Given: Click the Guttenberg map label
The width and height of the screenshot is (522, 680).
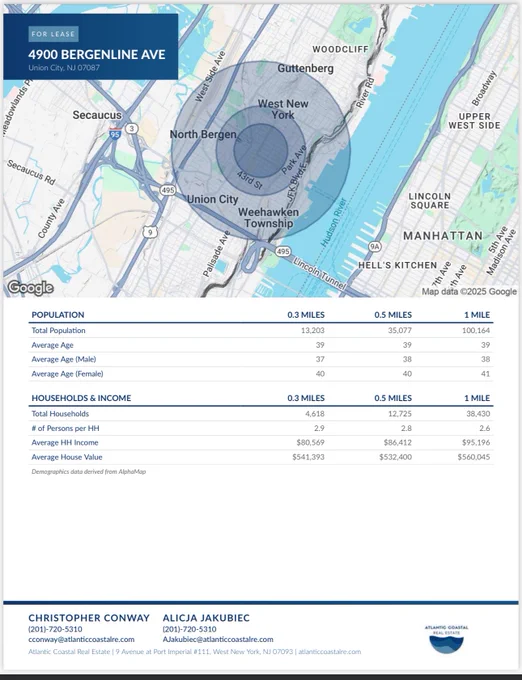Looking at the screenshot, I should [306, 69].
